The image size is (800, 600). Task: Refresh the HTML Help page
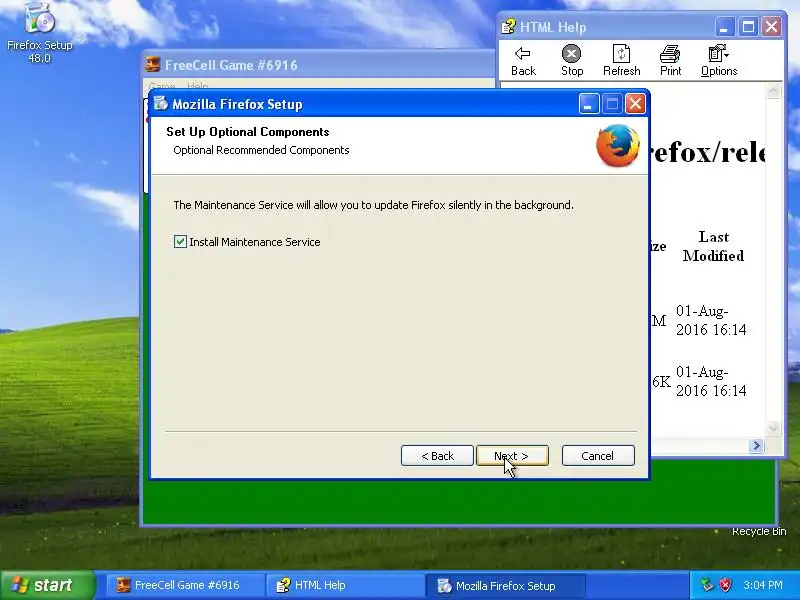coord(621,61)
